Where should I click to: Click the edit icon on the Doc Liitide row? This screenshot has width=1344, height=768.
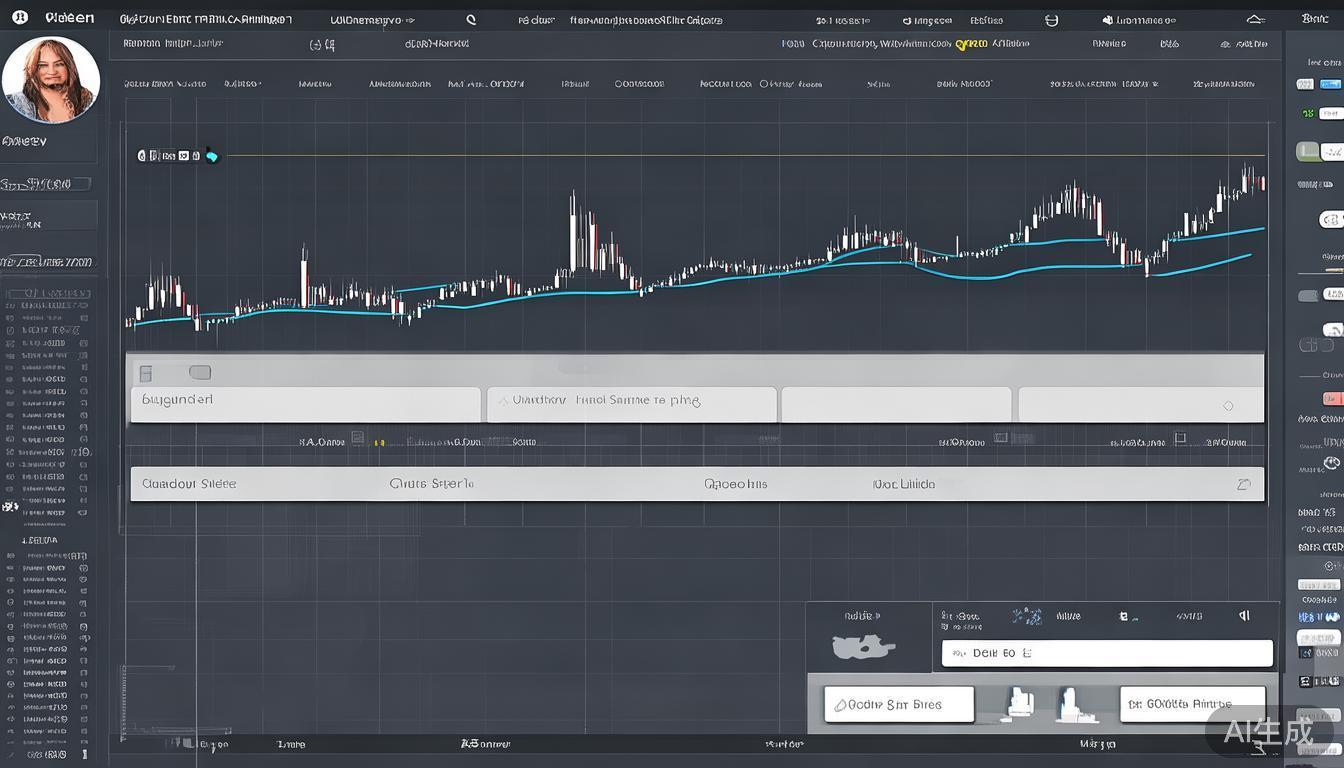click(1243, 484)
